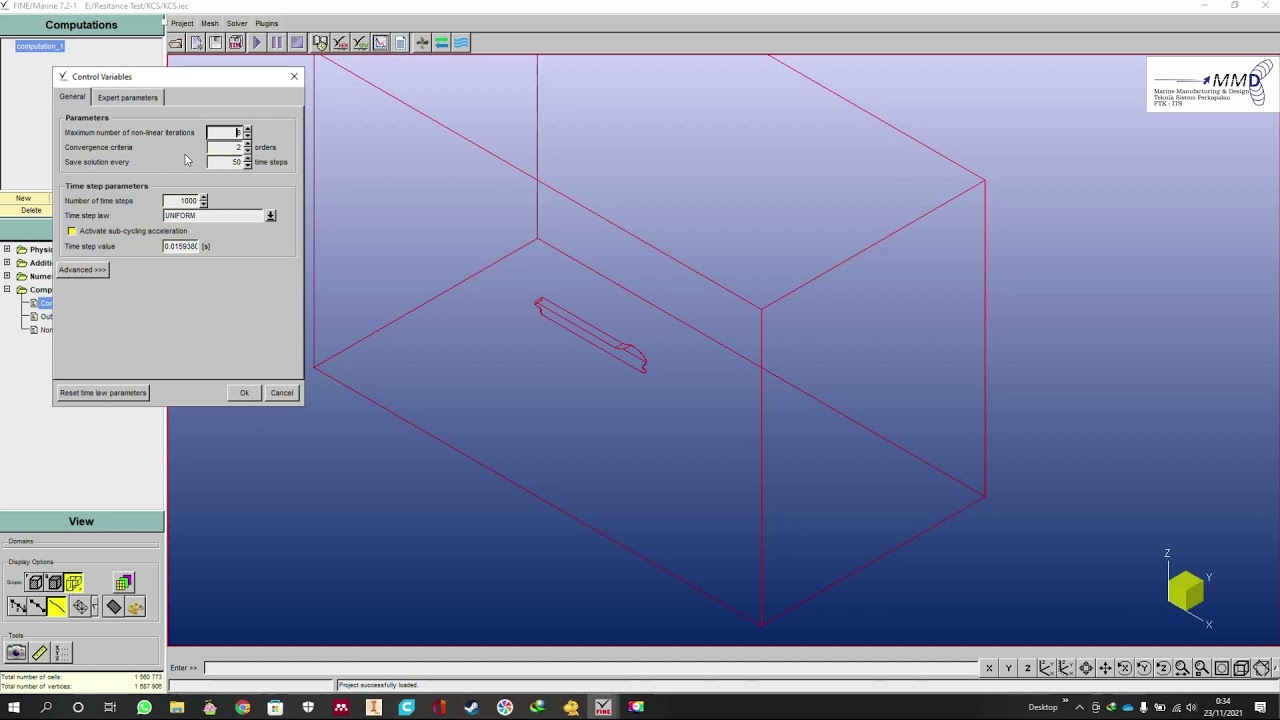Adjust Number of time steps spinner
This screenshot has width=1280, height=720.
point(203,200)
